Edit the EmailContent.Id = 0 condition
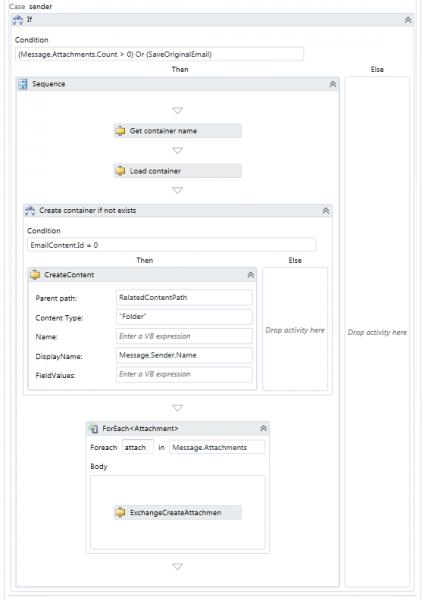This screenshot has height=600, width=425. [171, 245]
